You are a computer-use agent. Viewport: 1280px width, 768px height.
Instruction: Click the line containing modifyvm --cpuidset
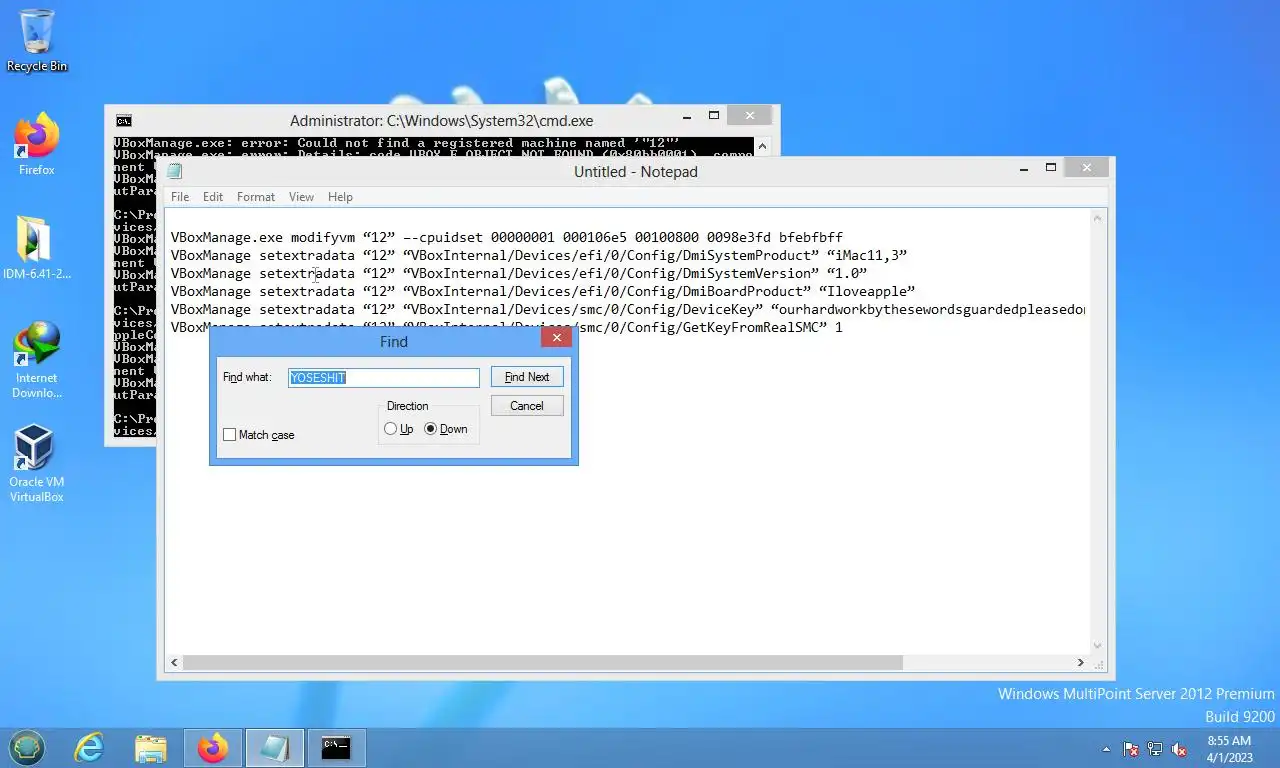pos(507,237)
